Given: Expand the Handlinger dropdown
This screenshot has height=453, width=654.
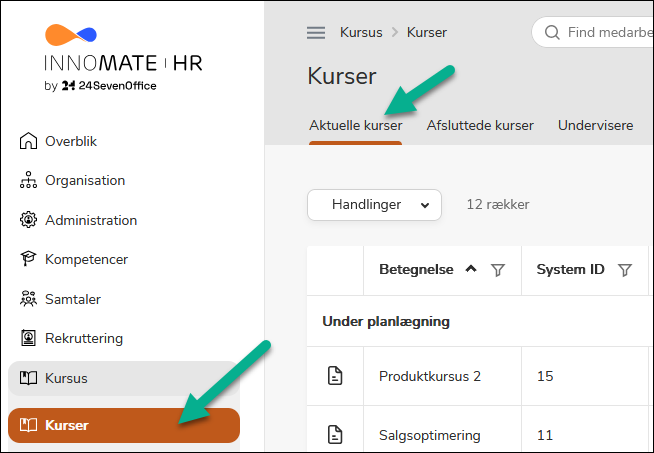Looking at the screenshot, I should 374,204.
